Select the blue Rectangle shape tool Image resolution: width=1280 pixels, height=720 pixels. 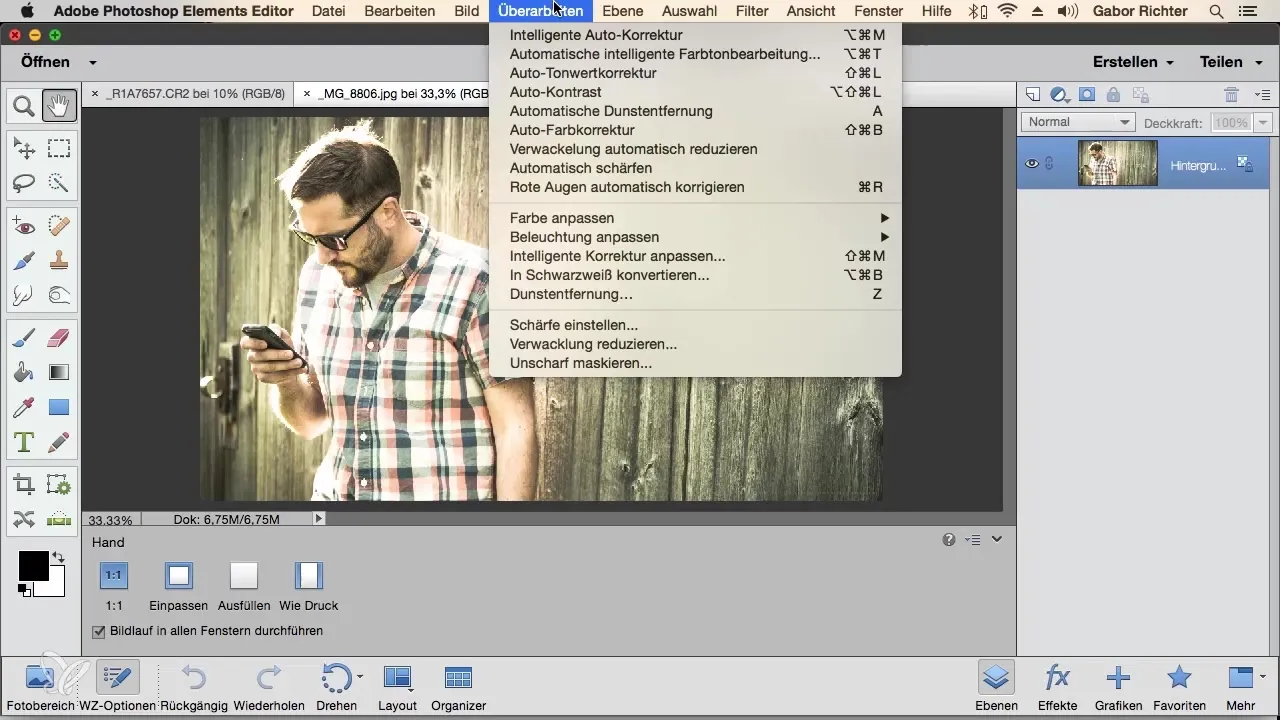59,407
